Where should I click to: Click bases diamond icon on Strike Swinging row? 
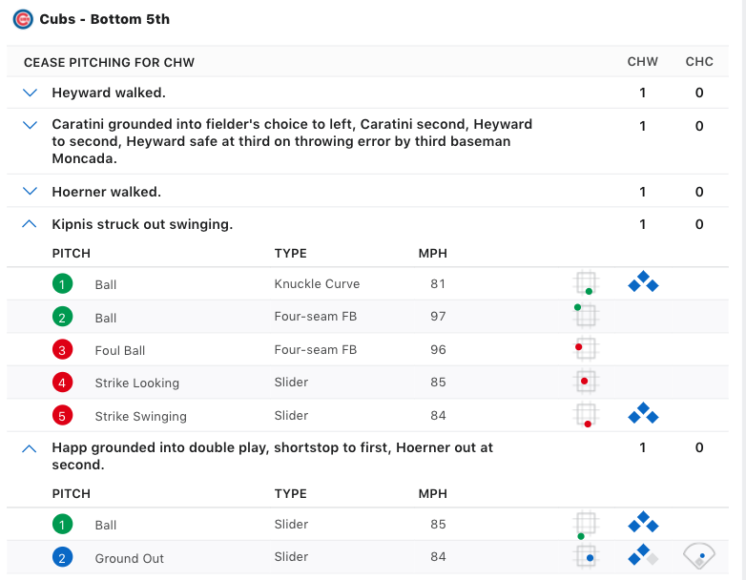tap(643, 414)
